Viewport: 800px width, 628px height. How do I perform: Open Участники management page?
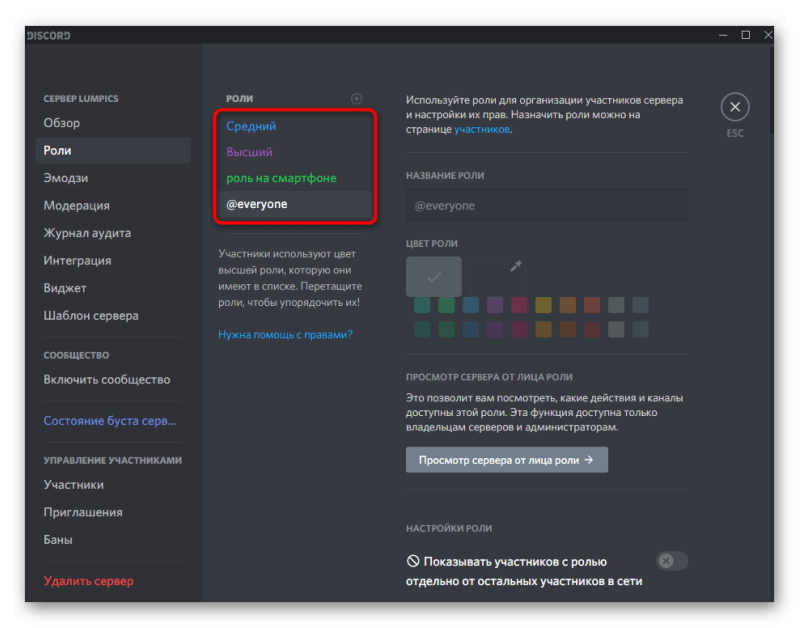[113, 485]
